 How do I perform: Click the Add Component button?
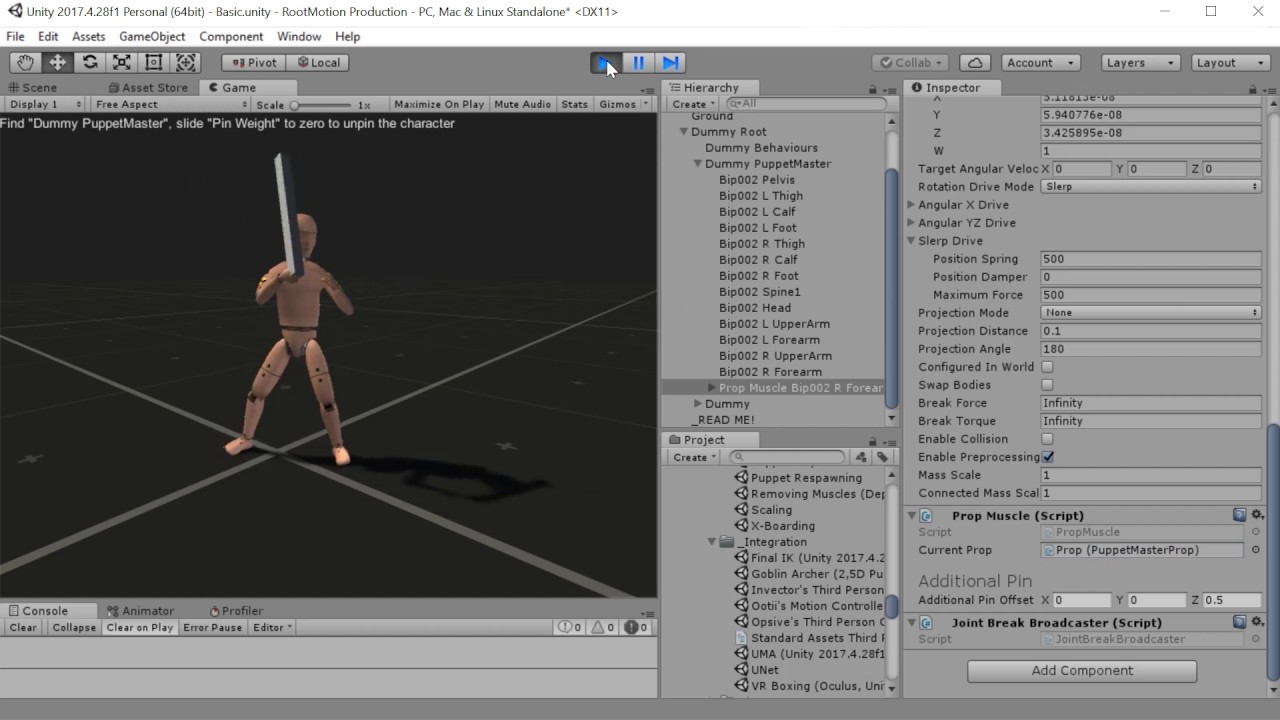coord(1082,671)
